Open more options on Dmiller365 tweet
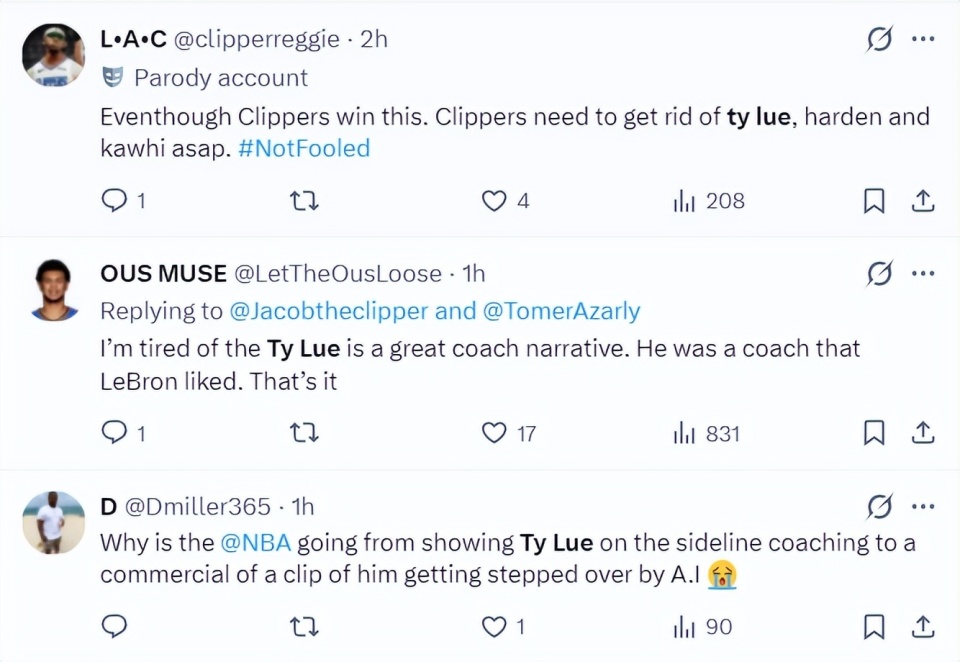This screenshot has height=662, width=960. (x=922, y=507)
